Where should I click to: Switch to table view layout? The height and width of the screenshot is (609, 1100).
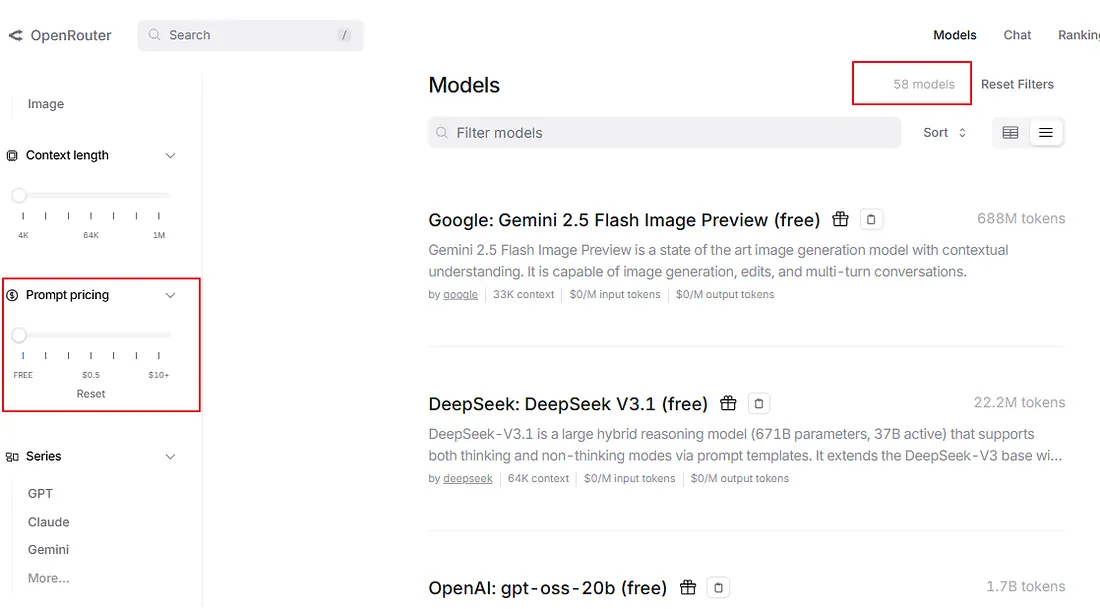click(x=1010, y=133)
